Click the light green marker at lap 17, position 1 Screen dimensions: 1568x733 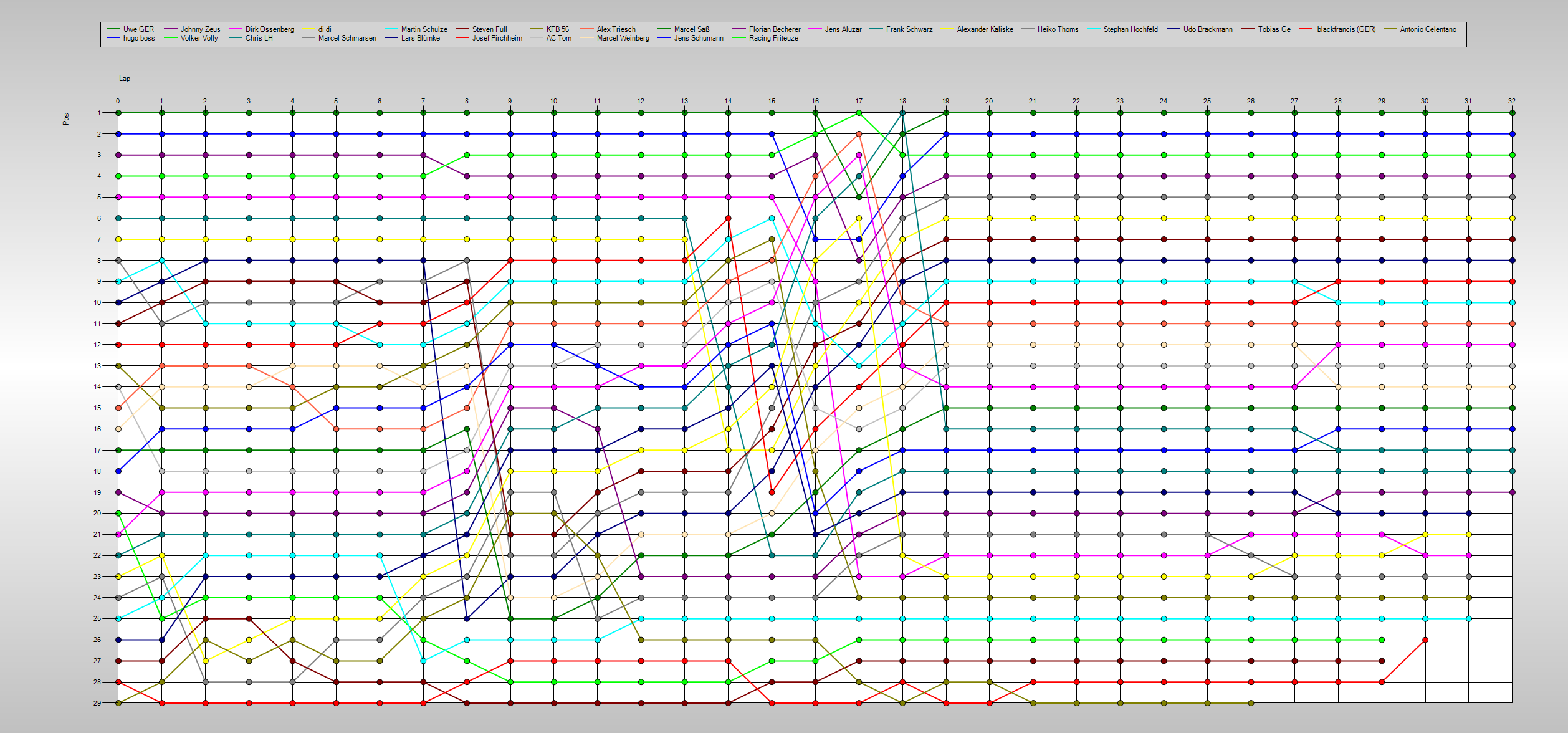pyautogui.click(x=859, y=113)
